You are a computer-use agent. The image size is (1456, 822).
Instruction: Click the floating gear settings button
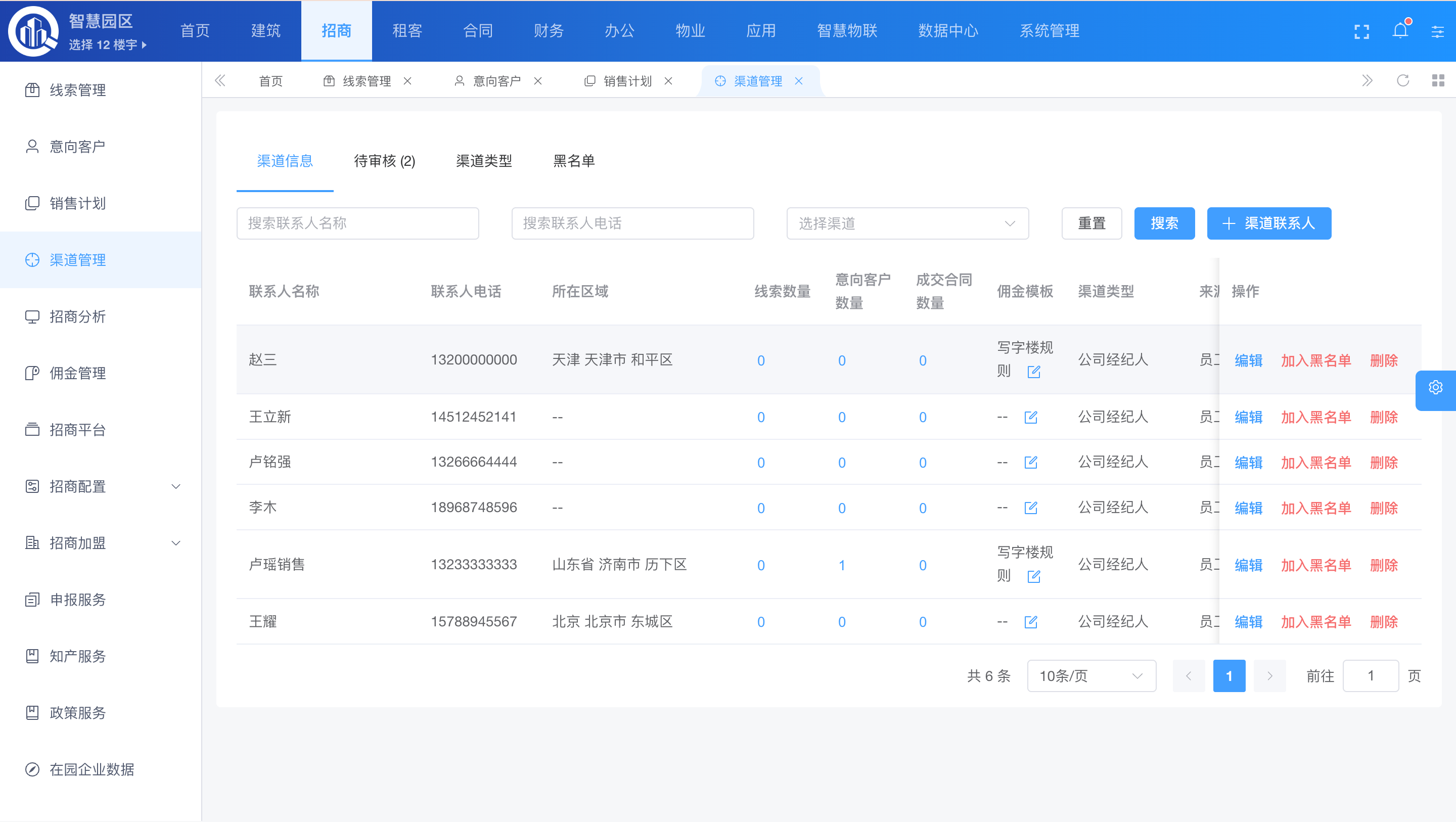(x=1435, y=388)
